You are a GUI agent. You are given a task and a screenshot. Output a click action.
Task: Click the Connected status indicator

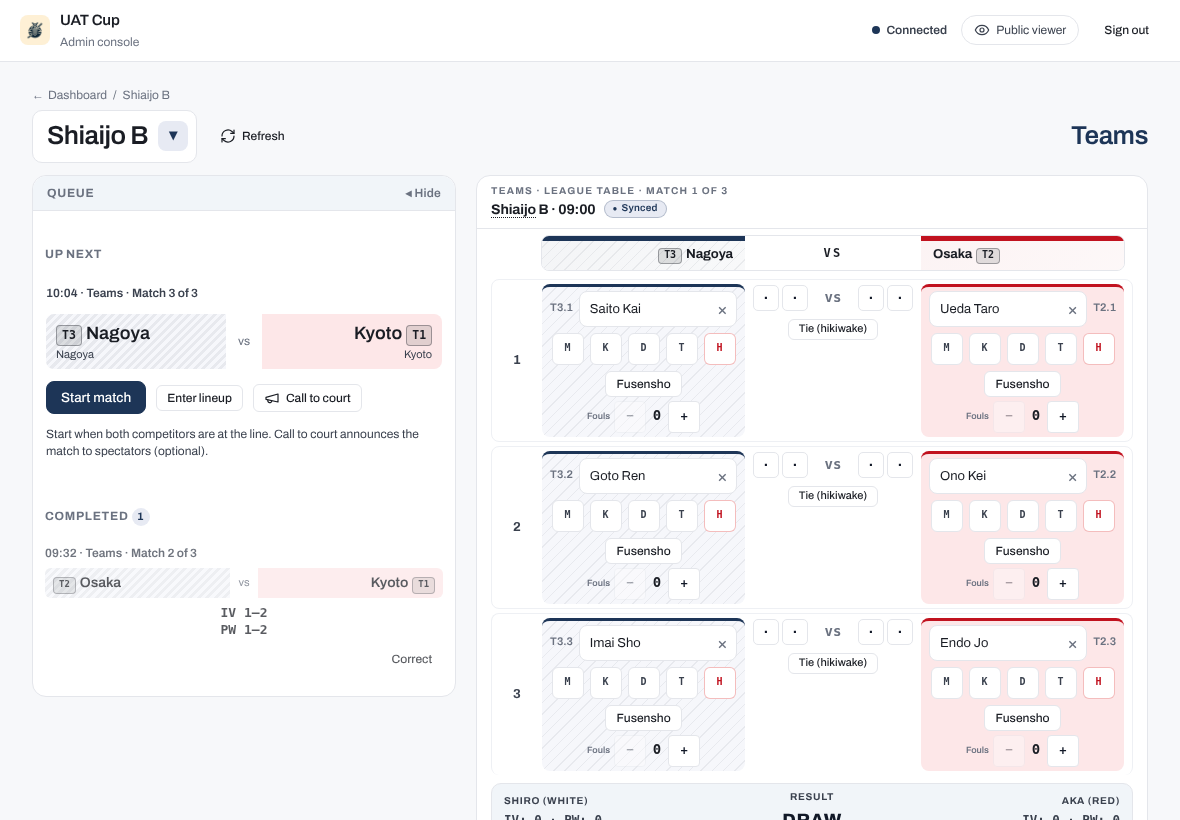(909, 30)
